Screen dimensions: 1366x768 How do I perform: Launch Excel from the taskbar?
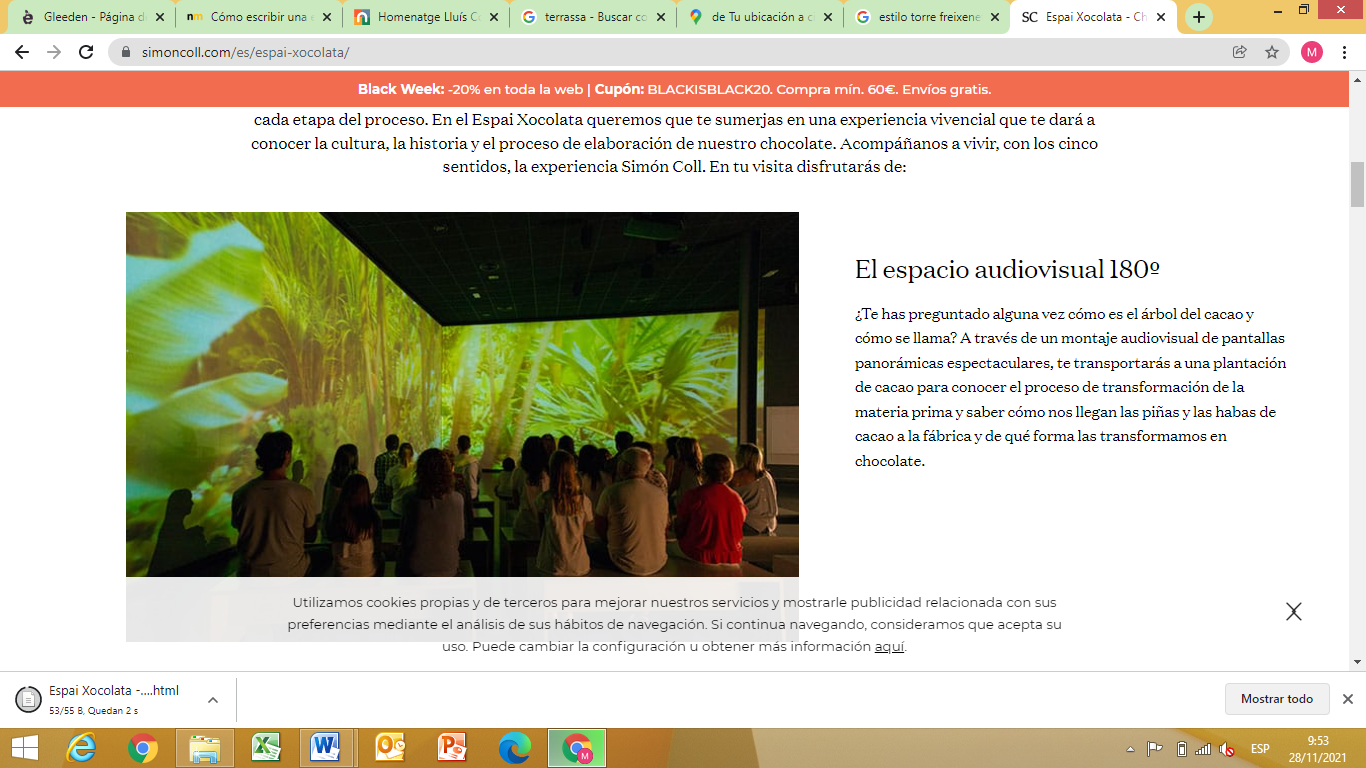(x=265, y=748)
